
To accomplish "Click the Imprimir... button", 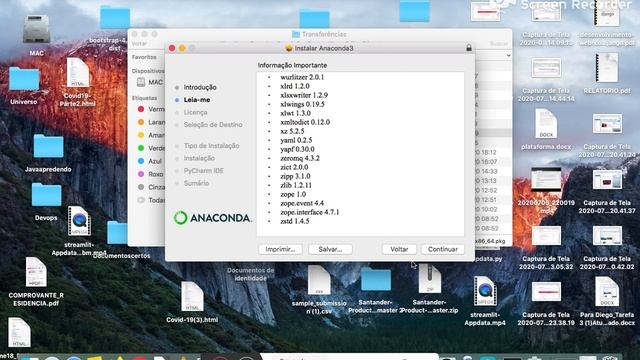I will coord(280,249).
